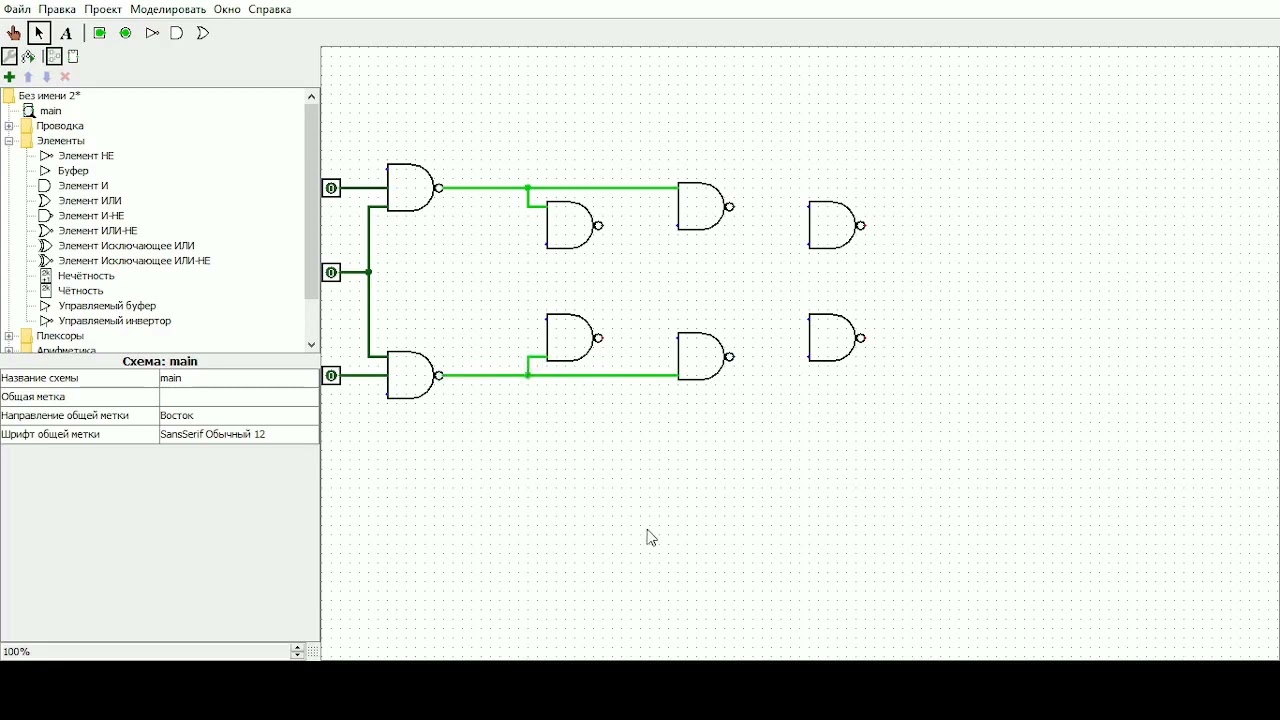Toggle the middle input pin value
The image size is (1280, 720).
(x=331, y=272)
